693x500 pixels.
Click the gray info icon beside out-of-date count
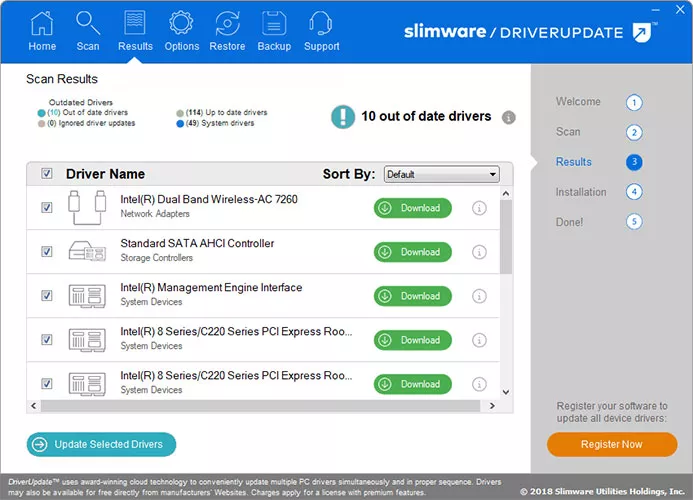[509, 117]
